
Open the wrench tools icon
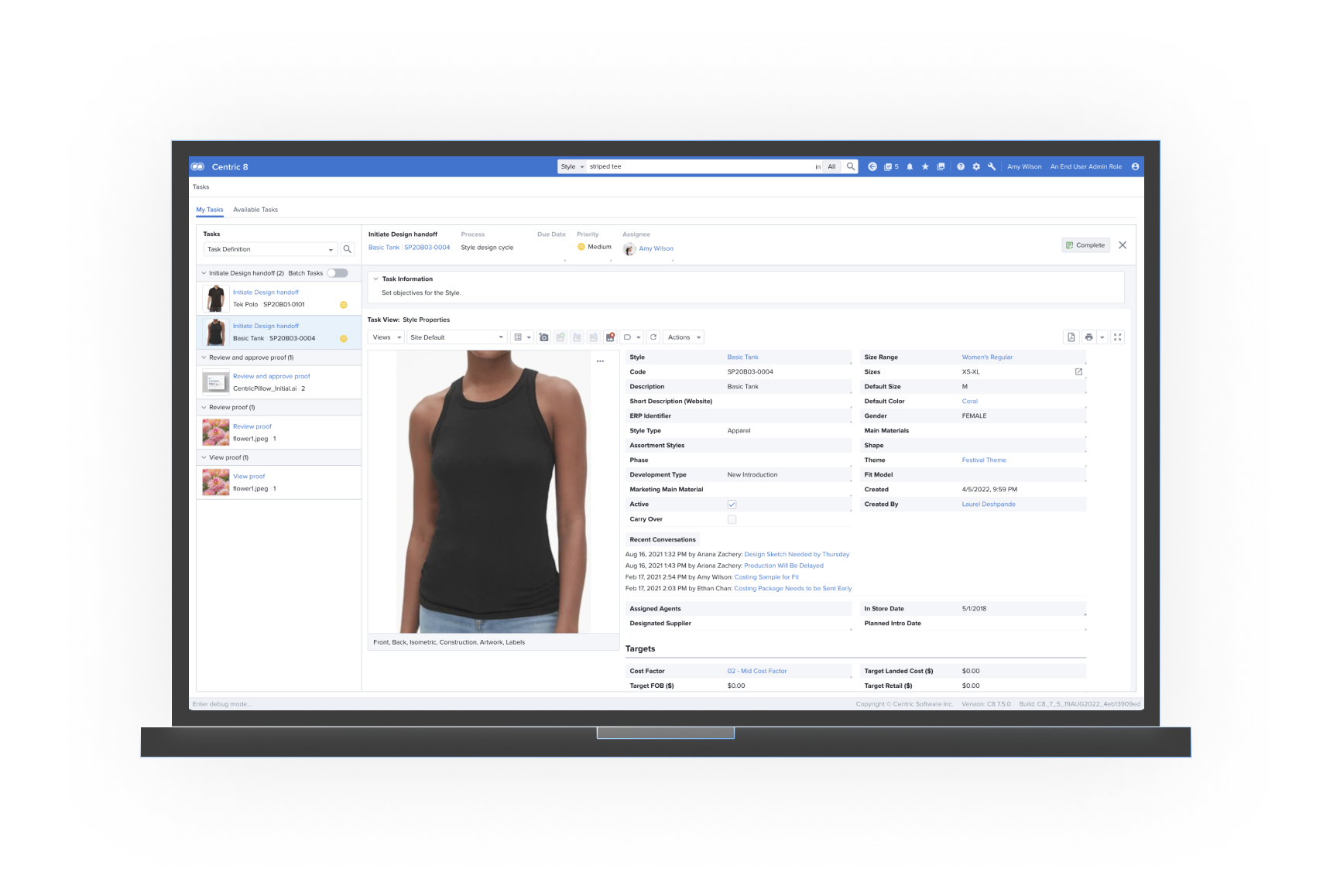(x=992, y=166)
